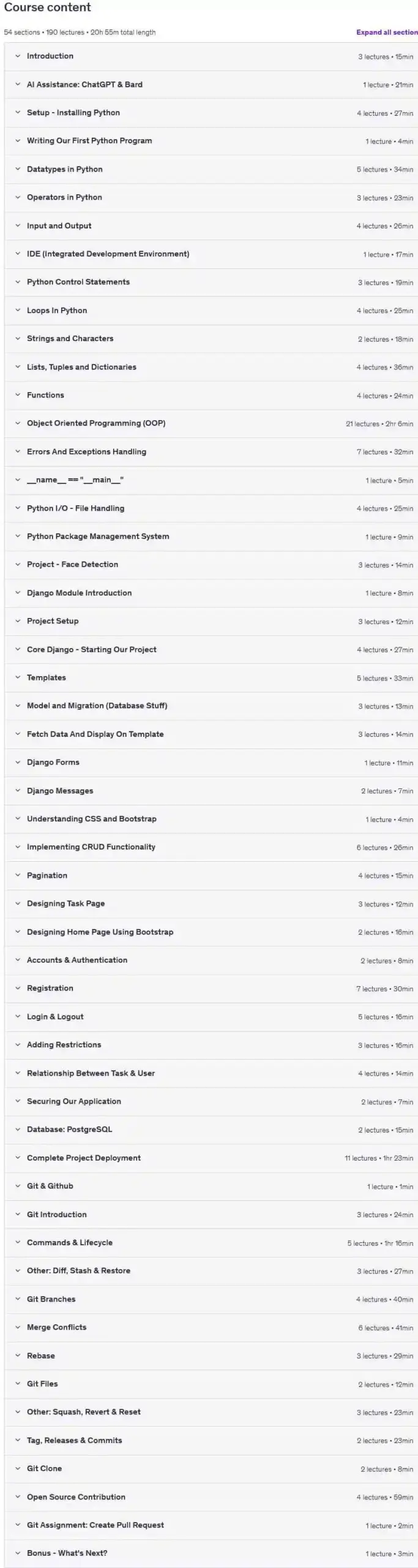
Task: Click the chevron beside Datatypes in Python
Action: [18, 169]
